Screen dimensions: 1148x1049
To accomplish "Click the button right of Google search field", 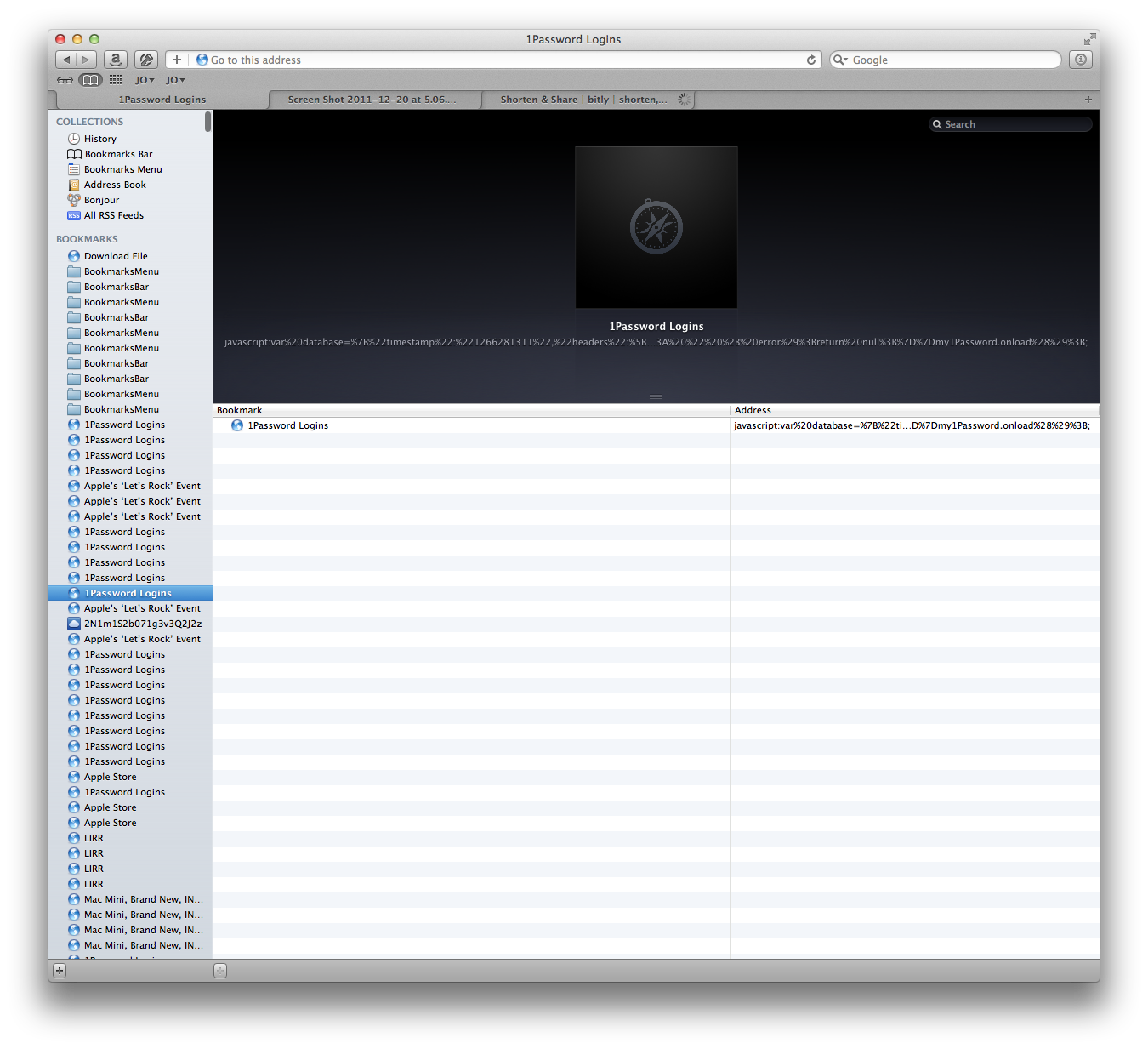I will pos(1081,60).
